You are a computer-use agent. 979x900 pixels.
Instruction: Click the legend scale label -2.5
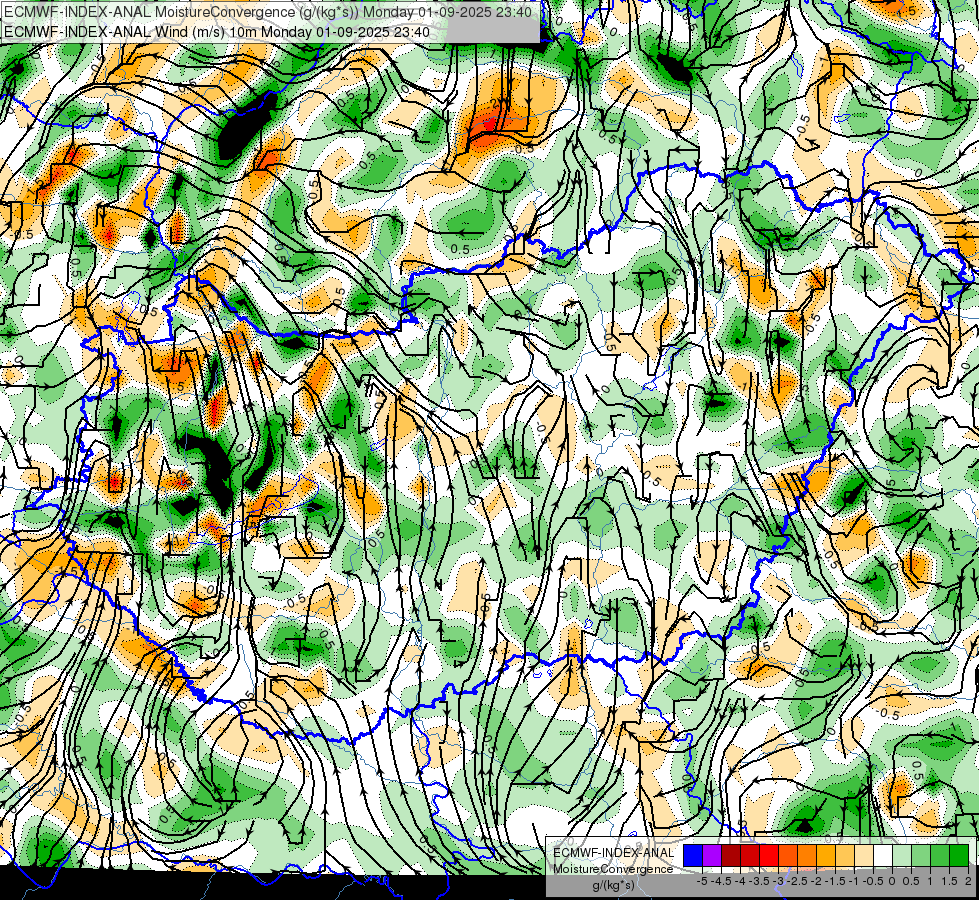click(x=797, y=881)
